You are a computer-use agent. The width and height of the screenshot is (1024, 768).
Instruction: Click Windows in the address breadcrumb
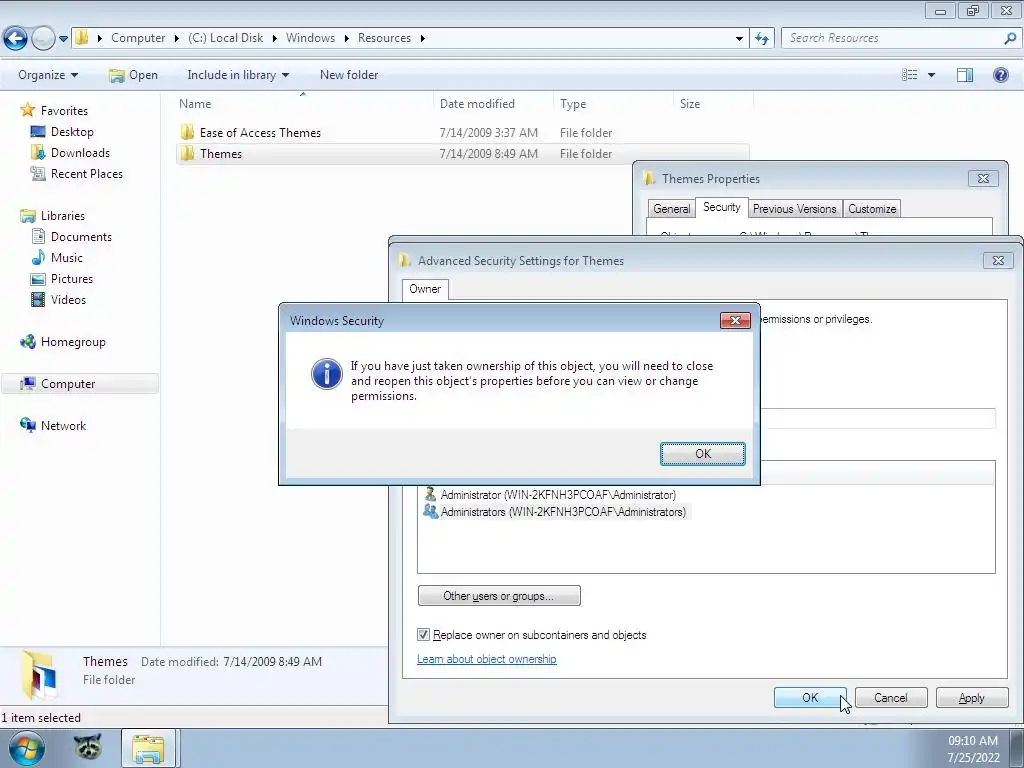click(310, 38)
